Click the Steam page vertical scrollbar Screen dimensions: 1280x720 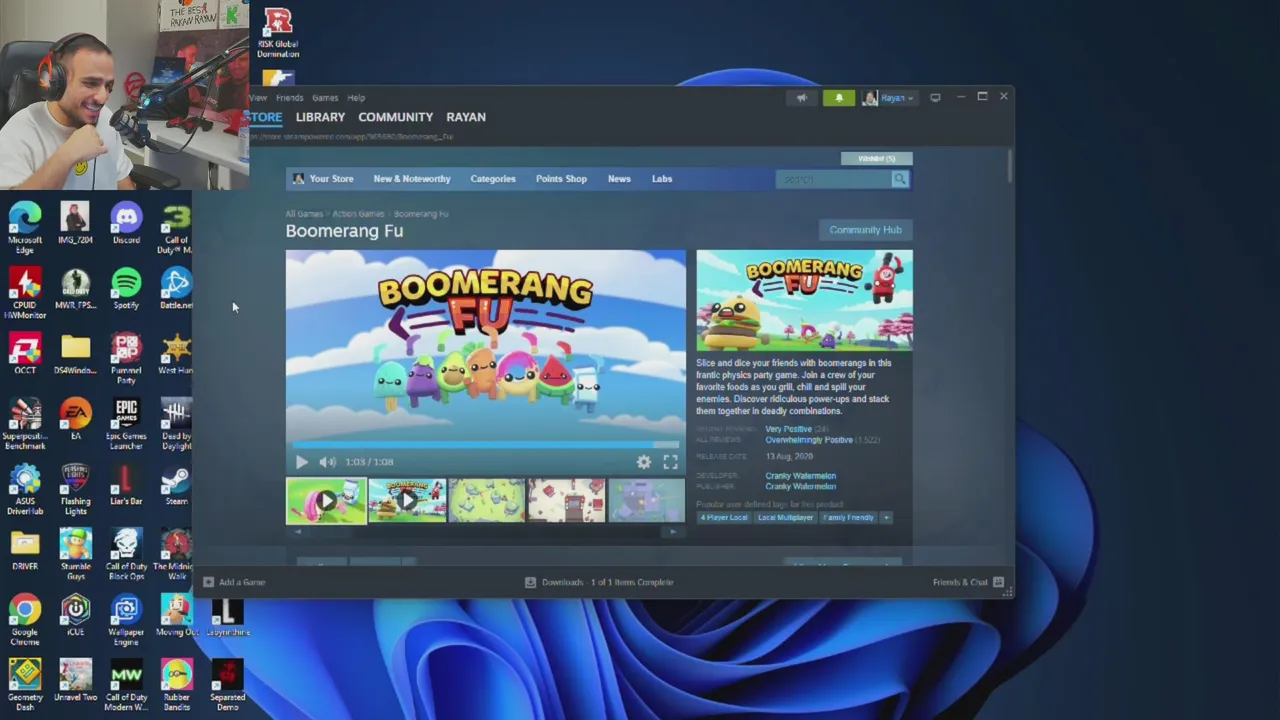coord(1010,166)
